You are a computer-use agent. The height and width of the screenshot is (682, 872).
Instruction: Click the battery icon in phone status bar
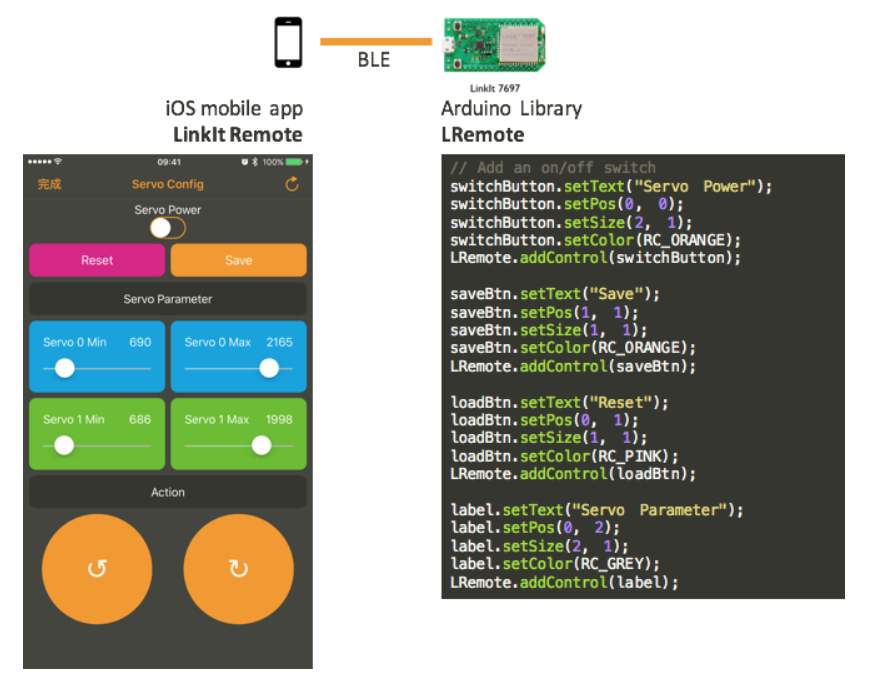click(296, 162)
